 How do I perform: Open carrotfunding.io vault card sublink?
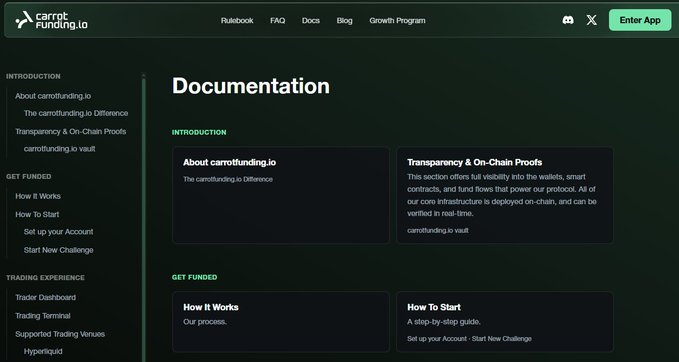438,230
